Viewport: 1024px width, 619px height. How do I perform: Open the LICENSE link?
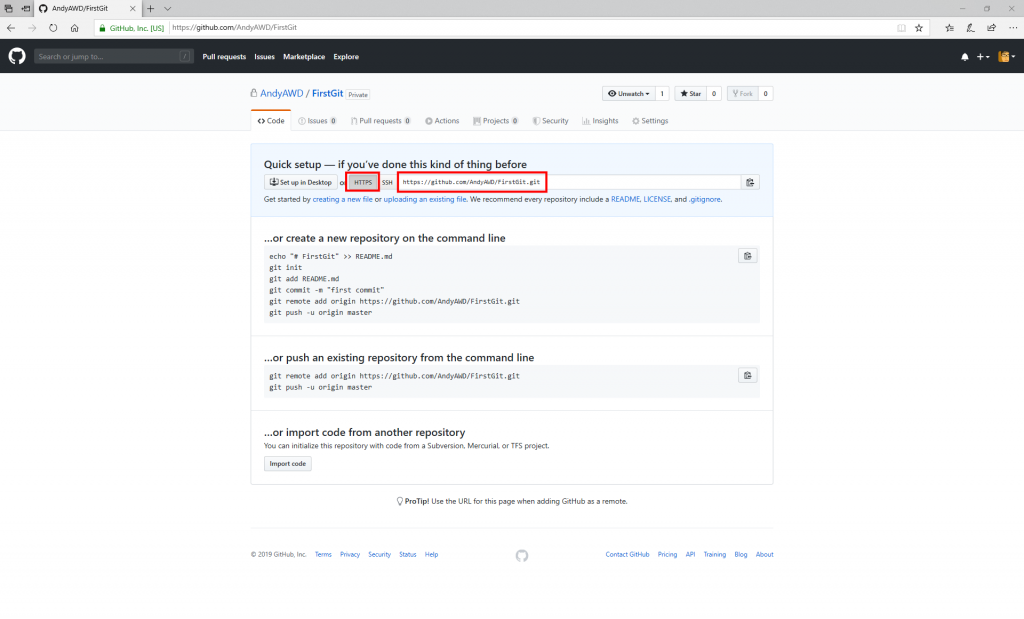[657, 199]
